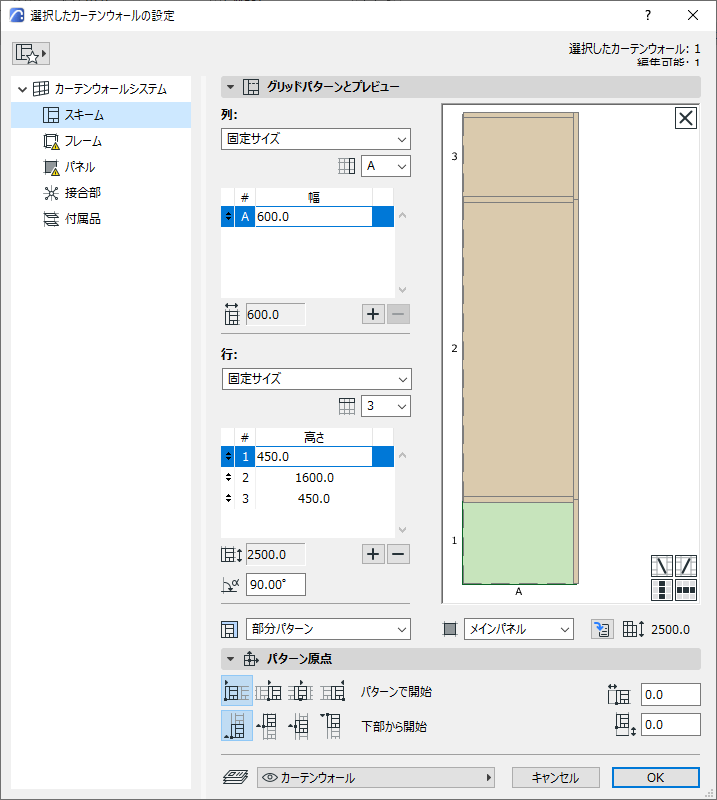Open help with the question mark button
The image size is (717, 800).
(x=648, y=15)
